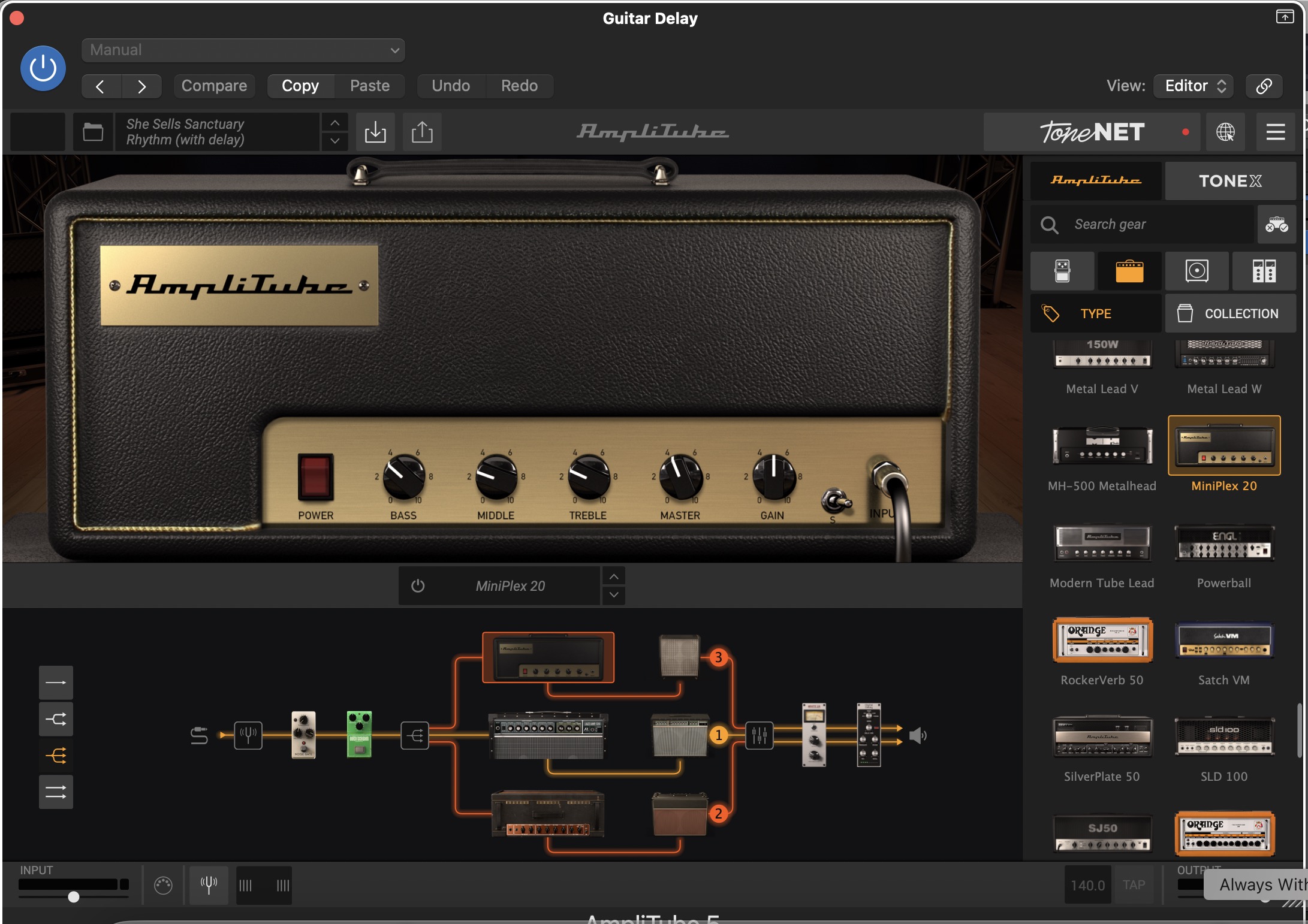The image size is (1308, 924).
Task: Select the amplifier category icon
Action: 1129,271
